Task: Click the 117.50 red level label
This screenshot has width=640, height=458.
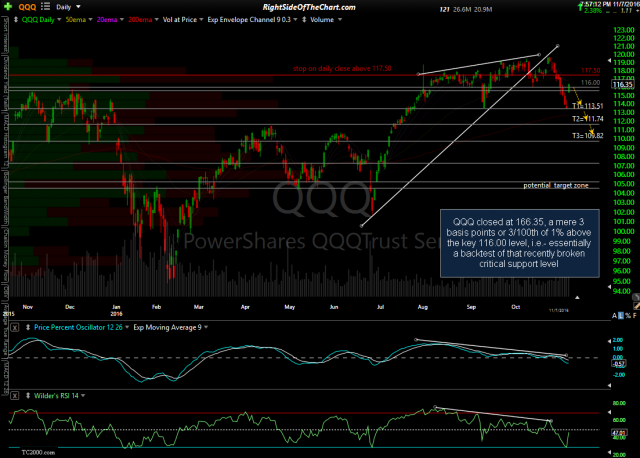Action: click(590, 71)
